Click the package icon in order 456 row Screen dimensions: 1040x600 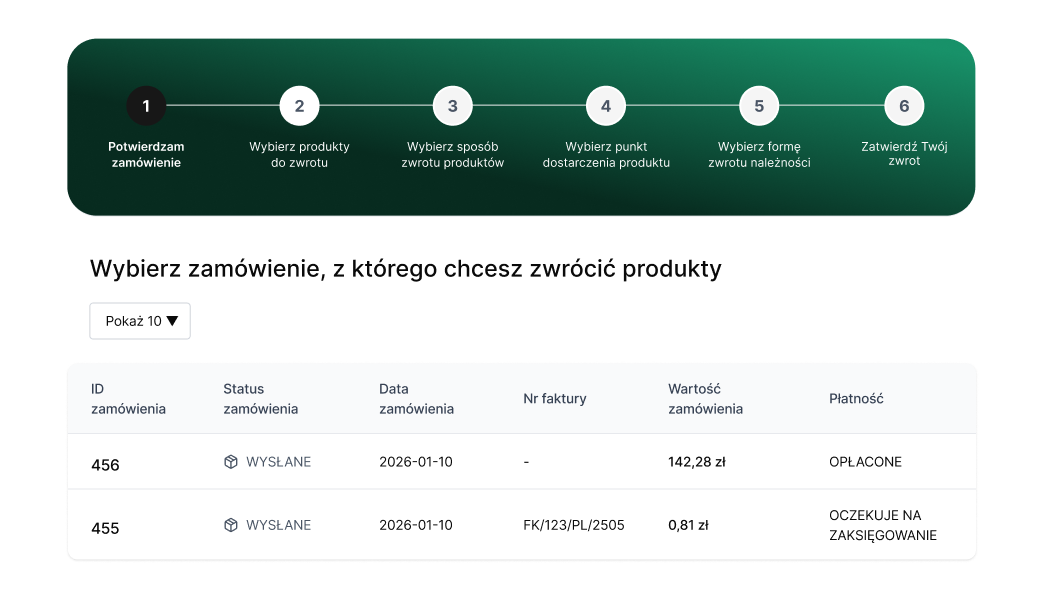tap(231, 462)
